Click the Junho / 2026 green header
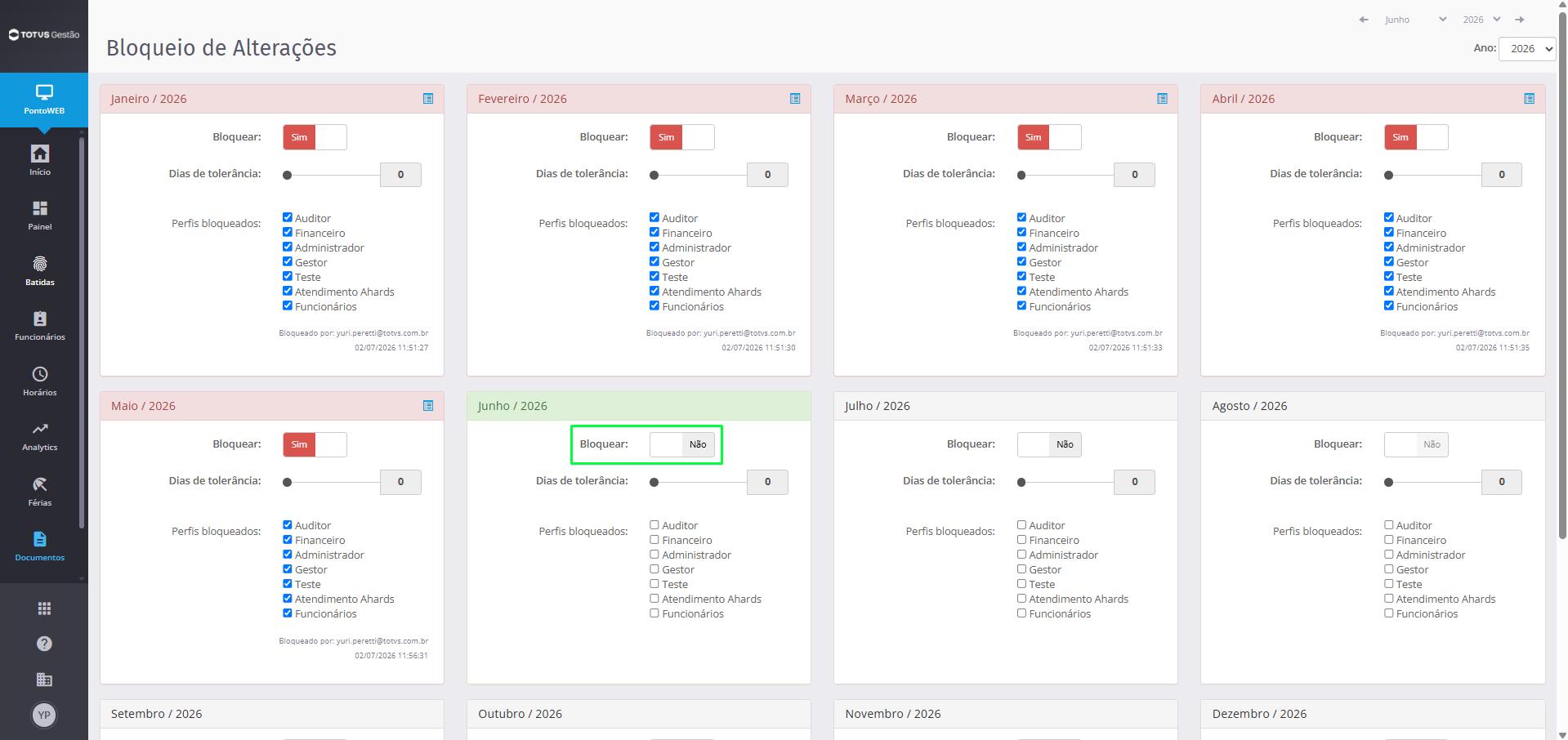1568x740 pixels. 639,406
